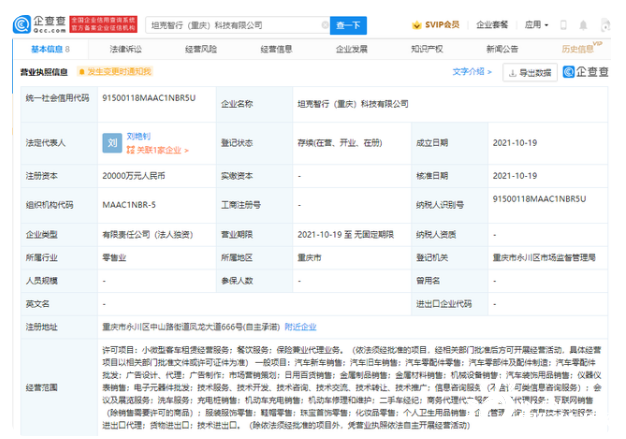Click the SVIP会员 crown icon
Viewport: 626px width, 439px height.
click(x=417, y=25)
